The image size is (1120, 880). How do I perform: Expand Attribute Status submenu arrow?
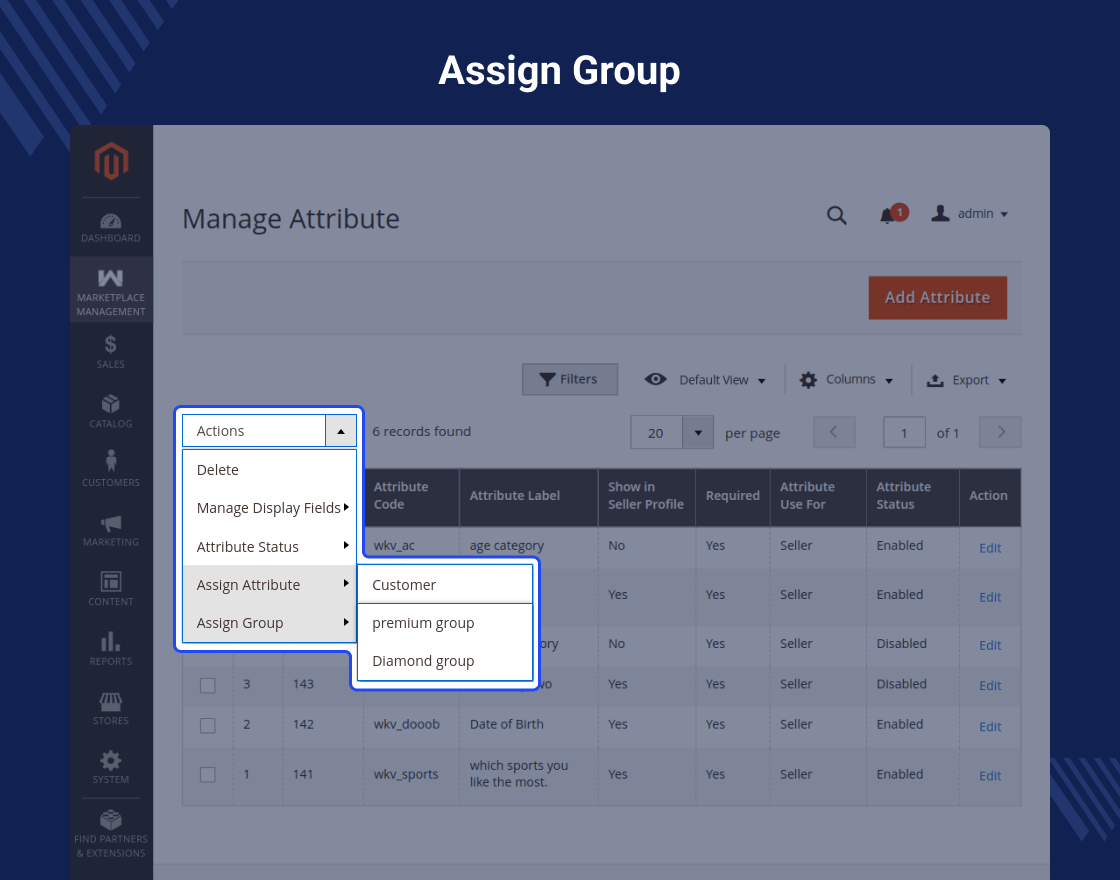click(x=346, y=545)
